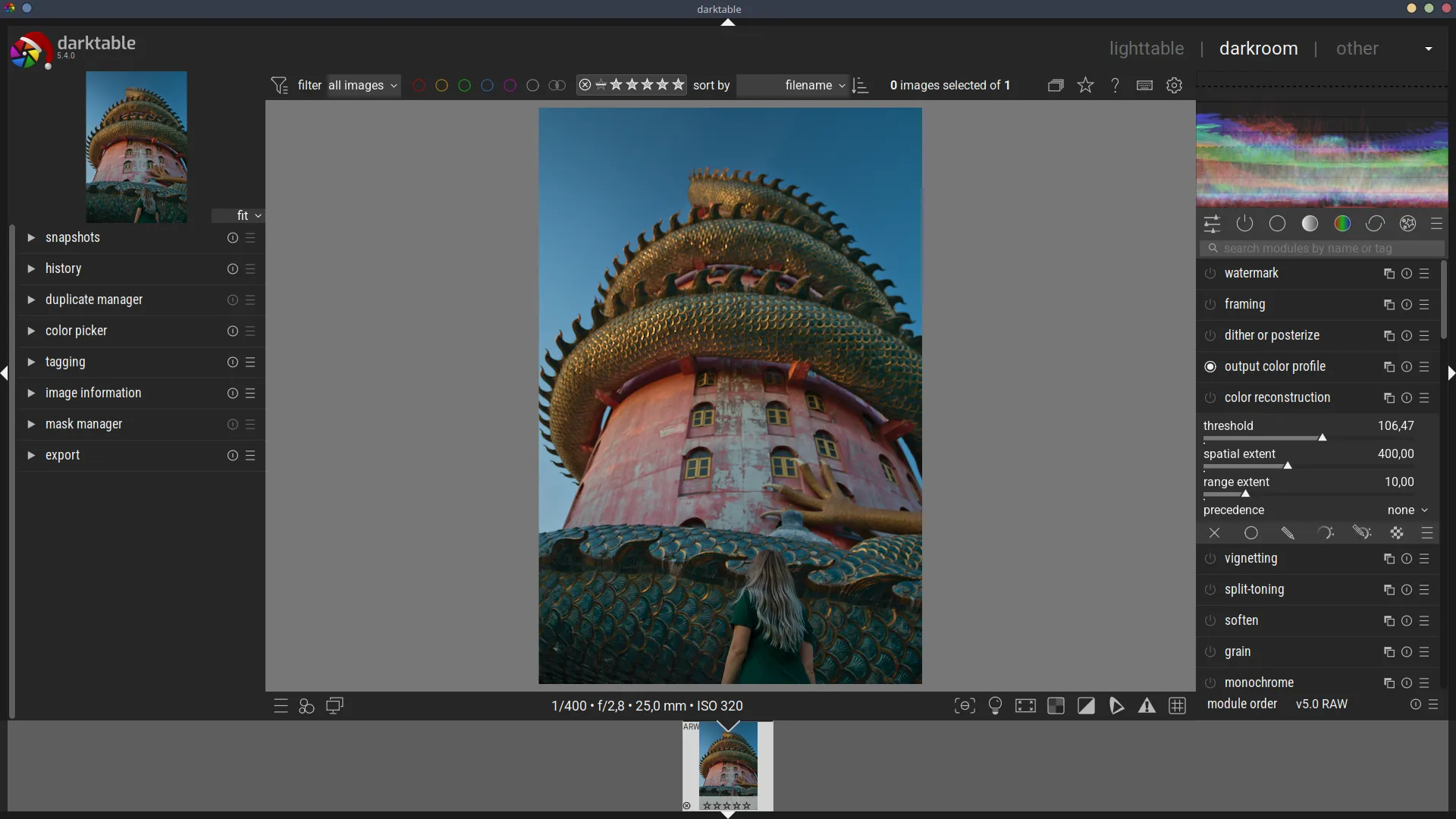The width and height of the screenshot is (1456, 819).
Task: Toggle the ISO 12646 color assessment icon
Action: 996,706
